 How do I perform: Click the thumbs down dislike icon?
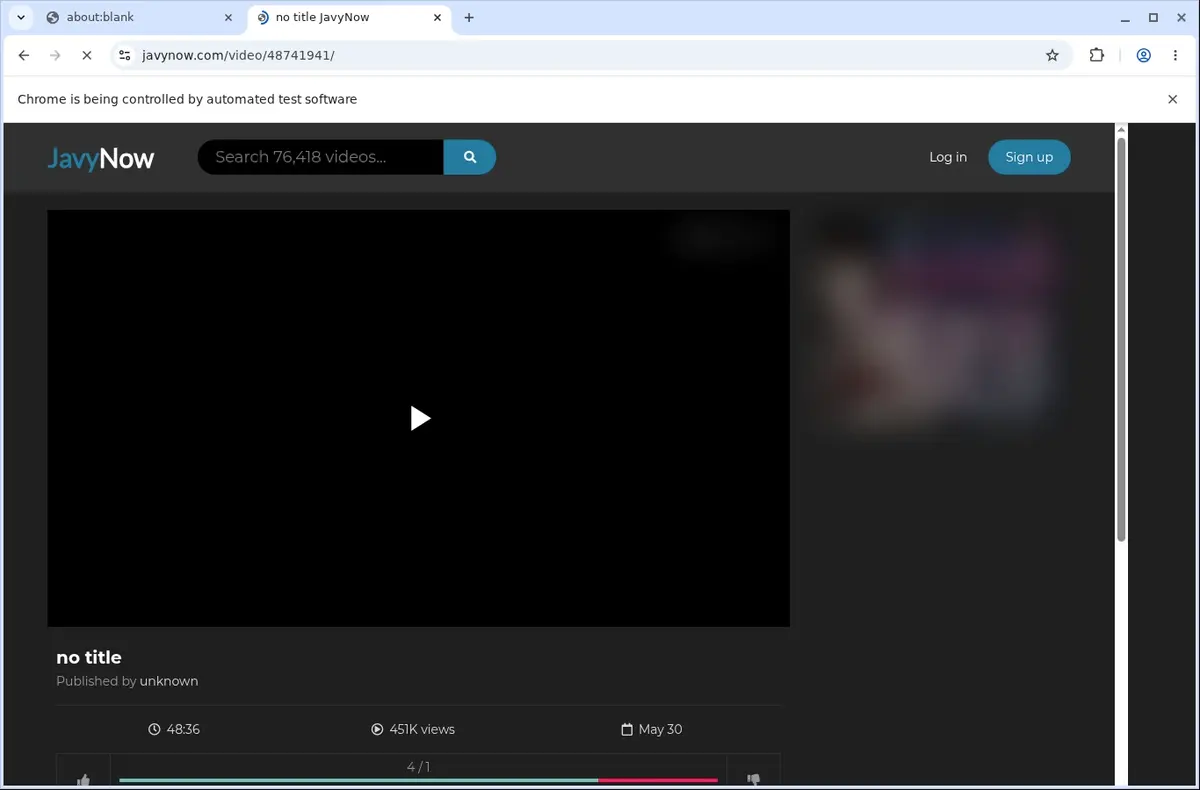(754, 779)
